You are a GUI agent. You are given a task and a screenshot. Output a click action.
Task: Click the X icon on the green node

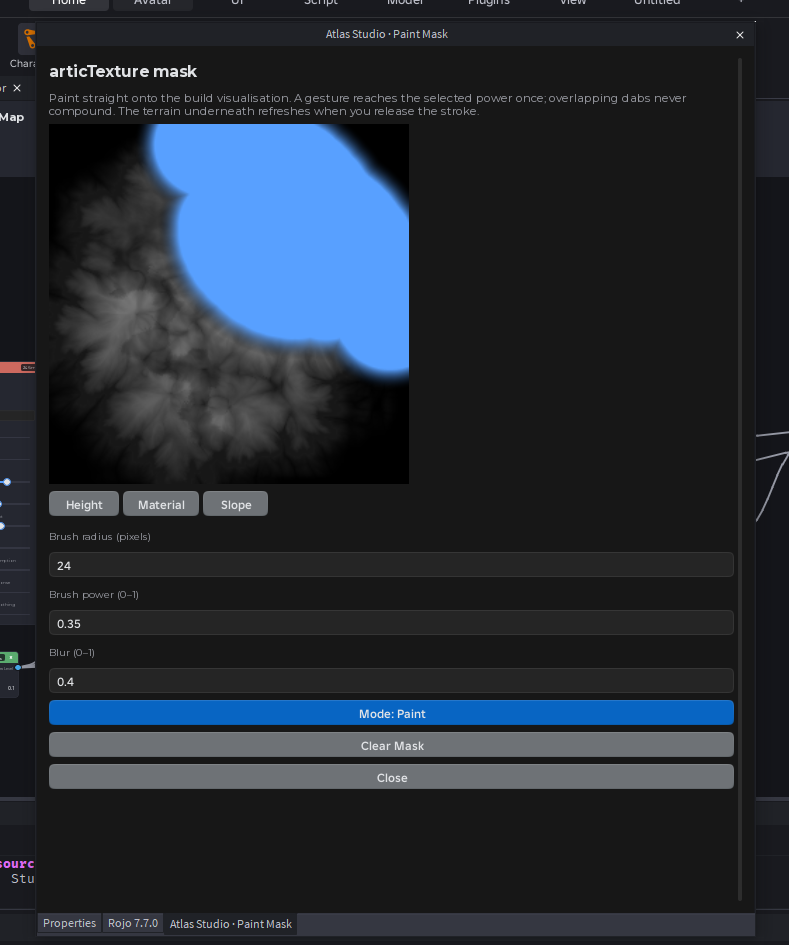click(11, 658)
